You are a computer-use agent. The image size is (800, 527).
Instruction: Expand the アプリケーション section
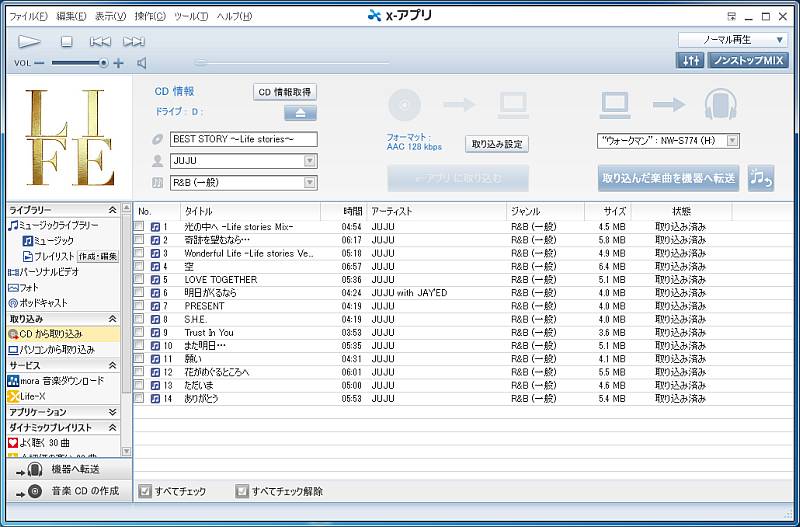coord(112,412)
